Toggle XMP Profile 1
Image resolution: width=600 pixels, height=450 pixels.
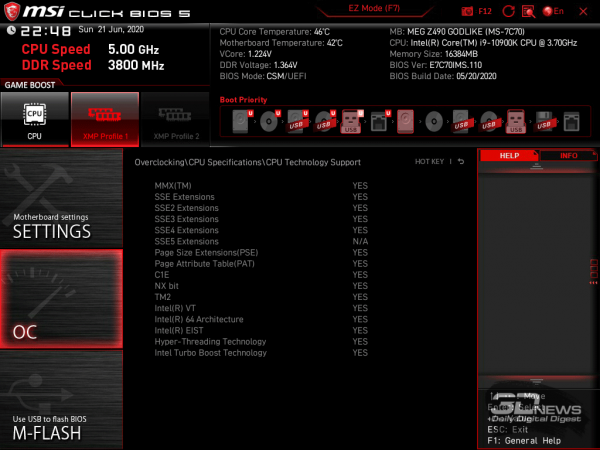[104, 119]
